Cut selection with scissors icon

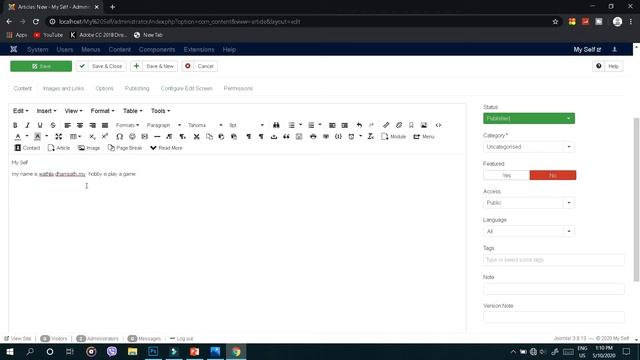(x=197, y=137)
